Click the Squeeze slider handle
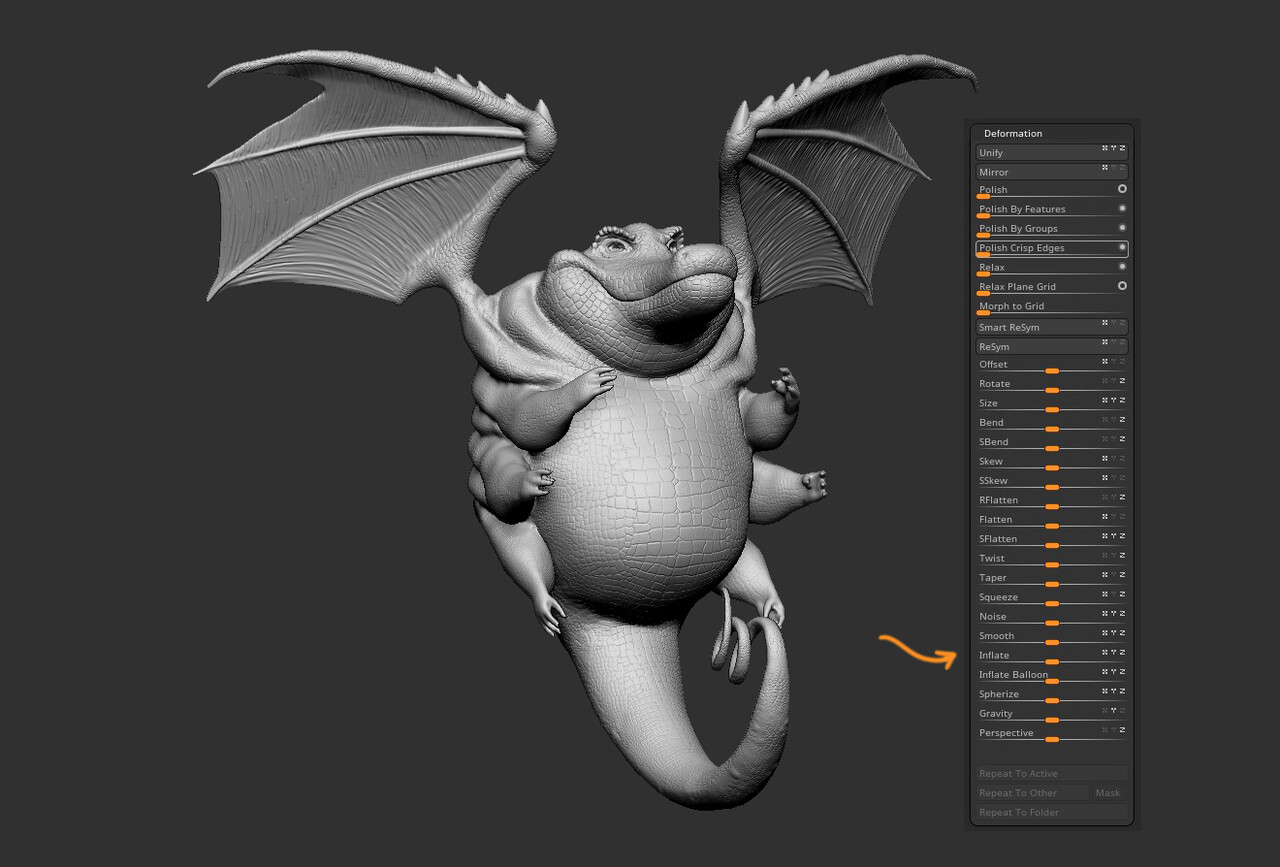This screenshot has width=1280, height=867. pyautogui.click(x=1052, y=603)
